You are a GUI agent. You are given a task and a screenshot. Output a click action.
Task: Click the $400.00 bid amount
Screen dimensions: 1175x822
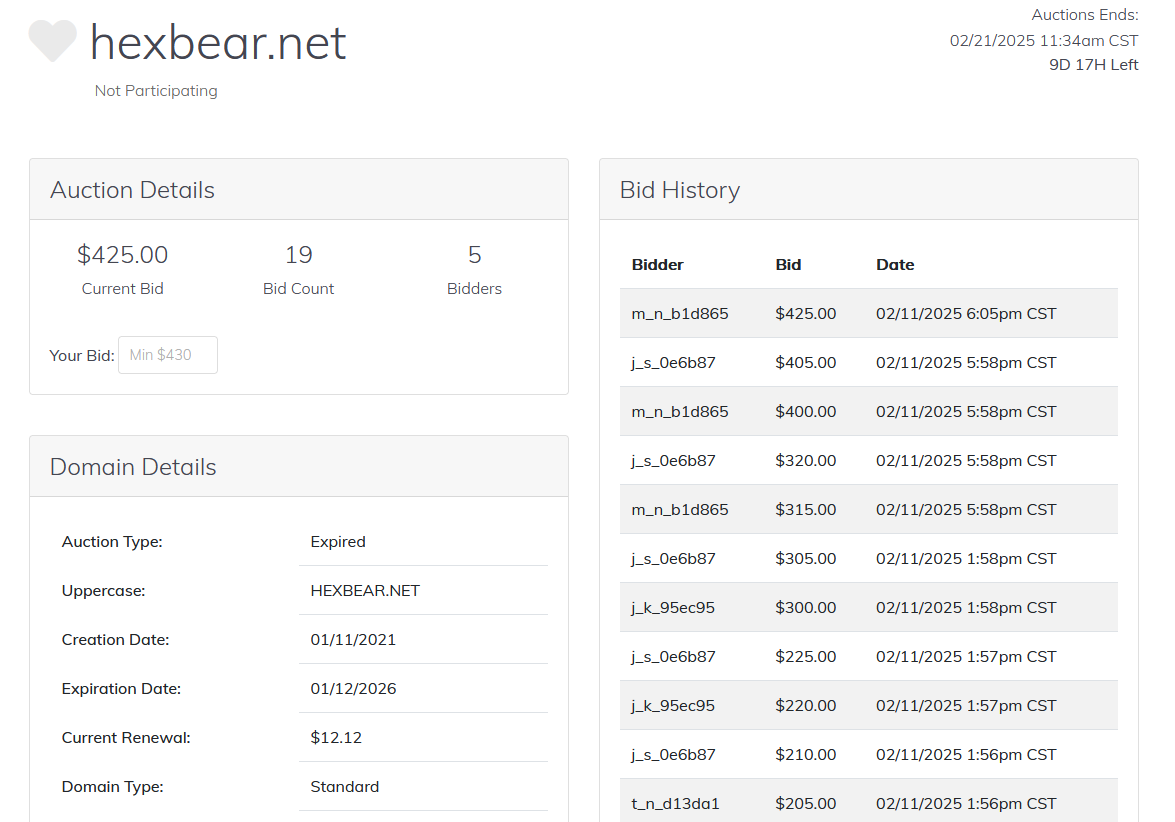806,412
